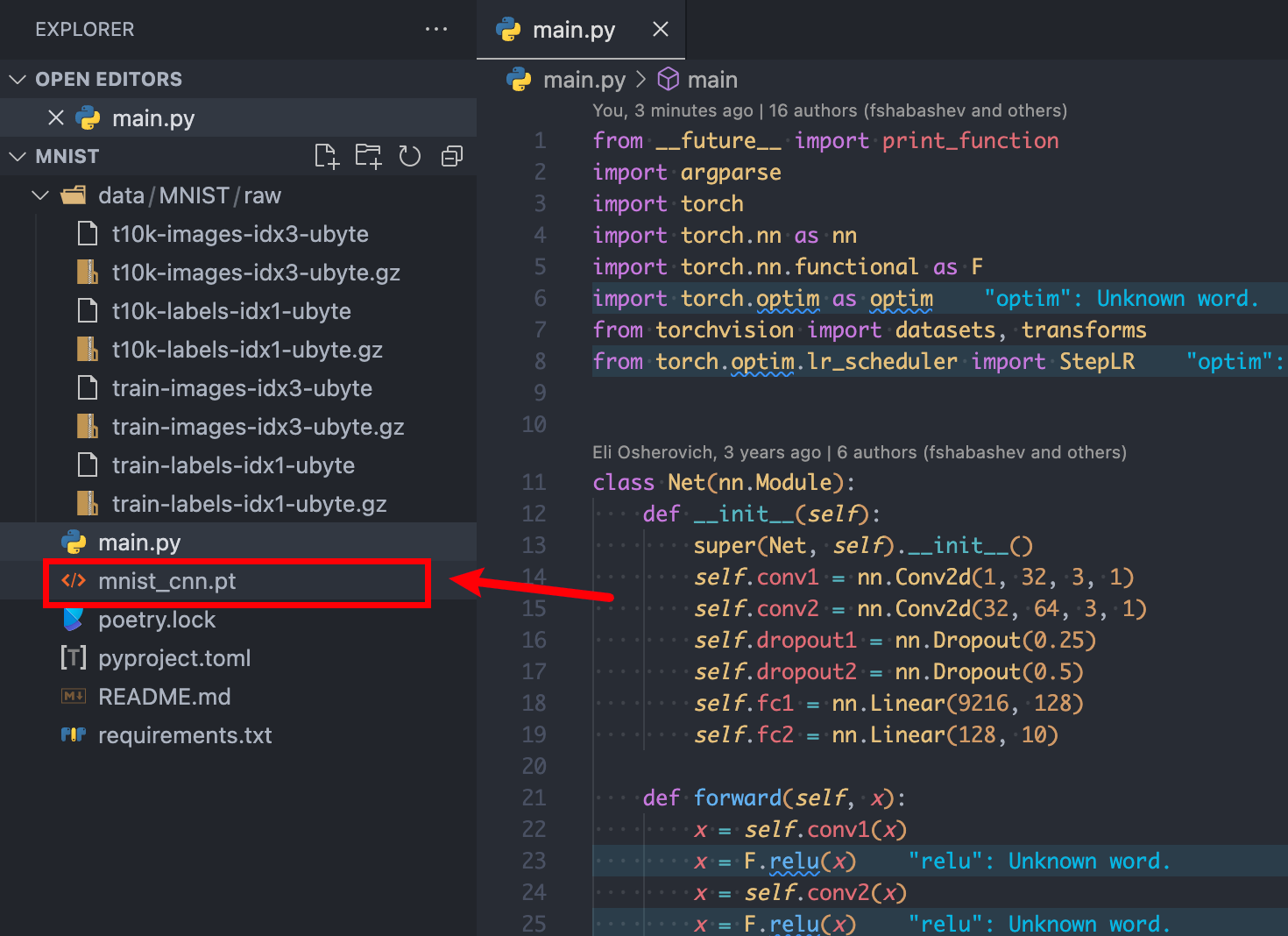Screen dimensions: 1288x936
Task: Refresh the explorer file tree
Action: tap(410, 156)
